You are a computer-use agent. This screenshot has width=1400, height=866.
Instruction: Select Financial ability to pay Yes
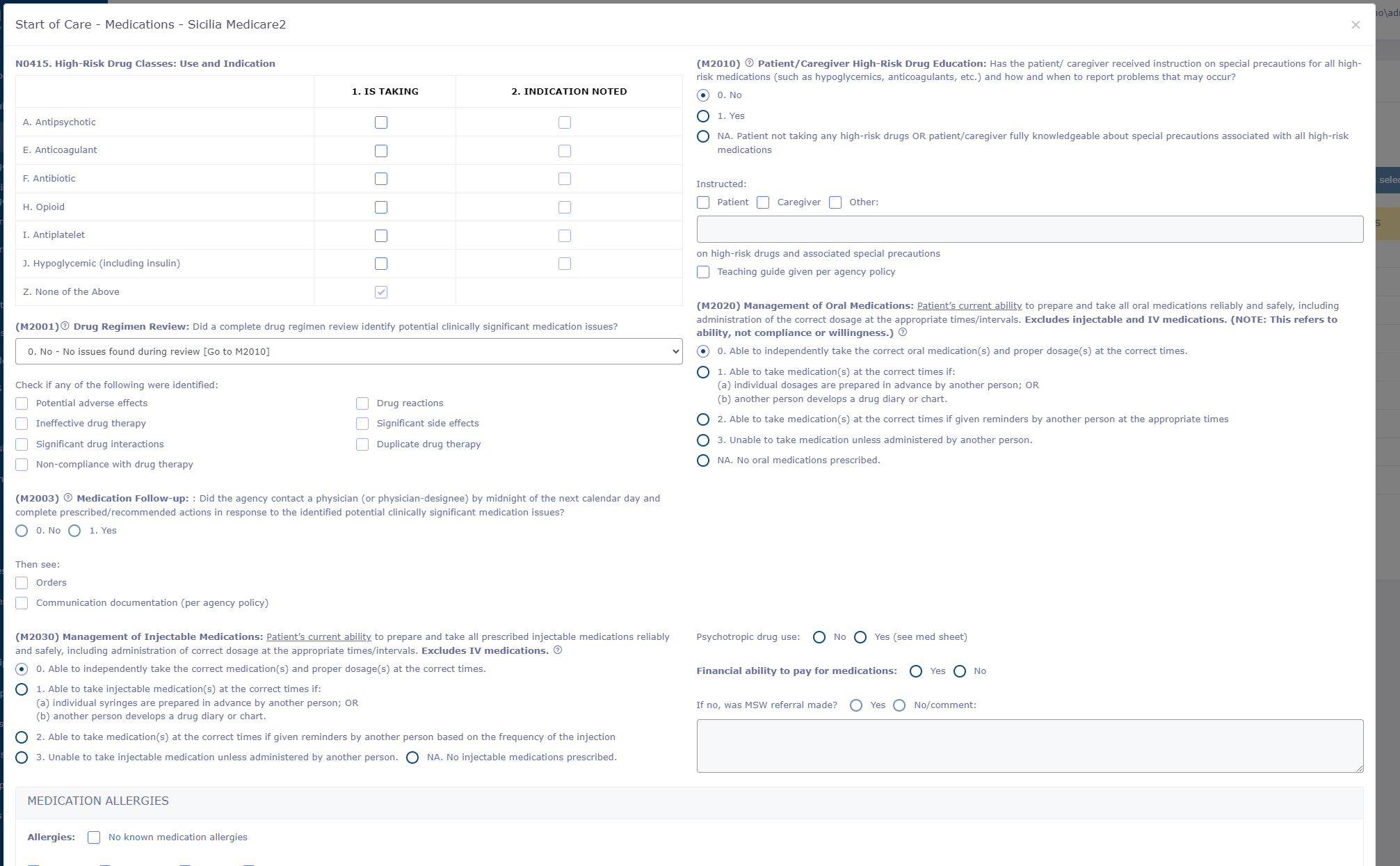coord(916,671)
